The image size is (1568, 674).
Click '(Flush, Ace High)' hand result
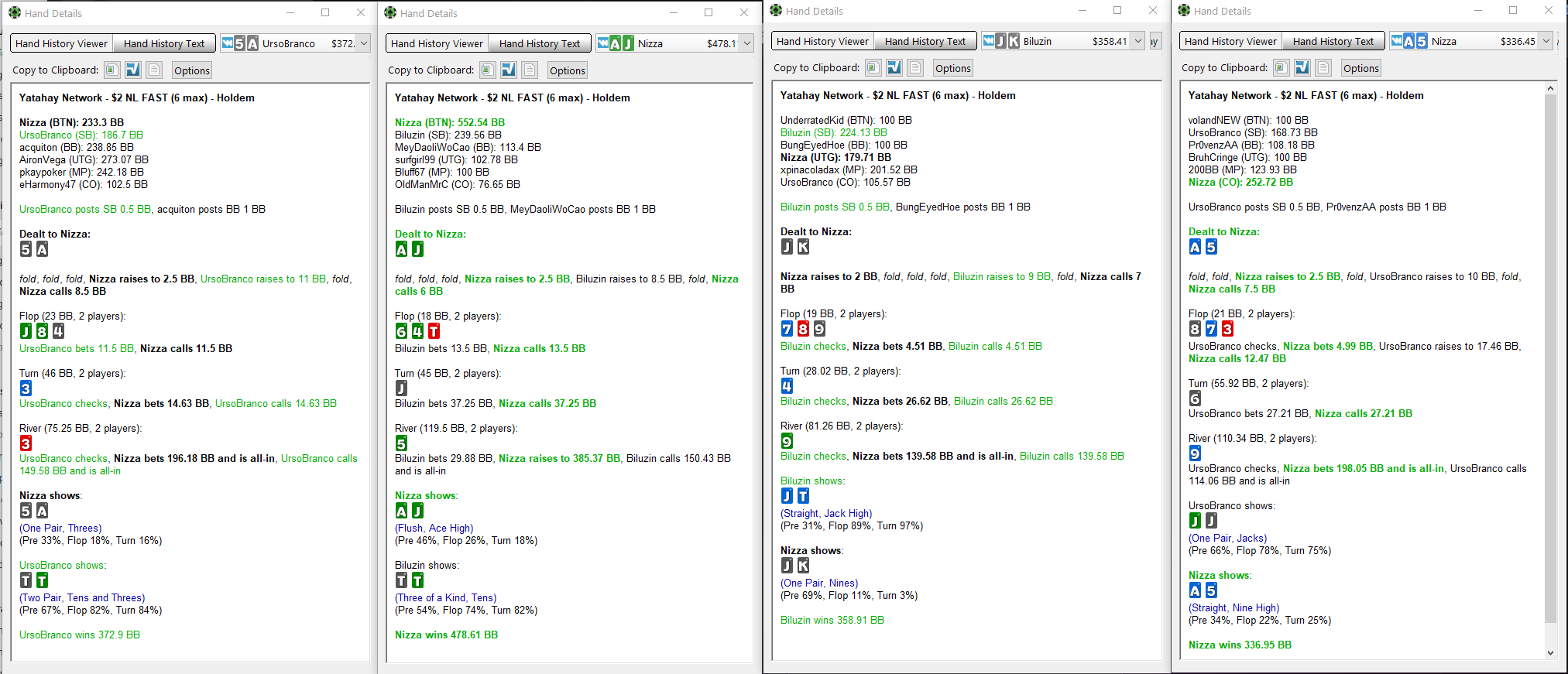[434, 528]
